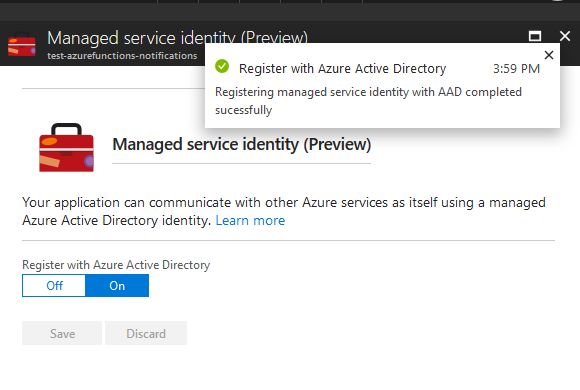The image size is (580, 390).
Task: Click the red toolbox icon in blade header
Action: [22, 46]
